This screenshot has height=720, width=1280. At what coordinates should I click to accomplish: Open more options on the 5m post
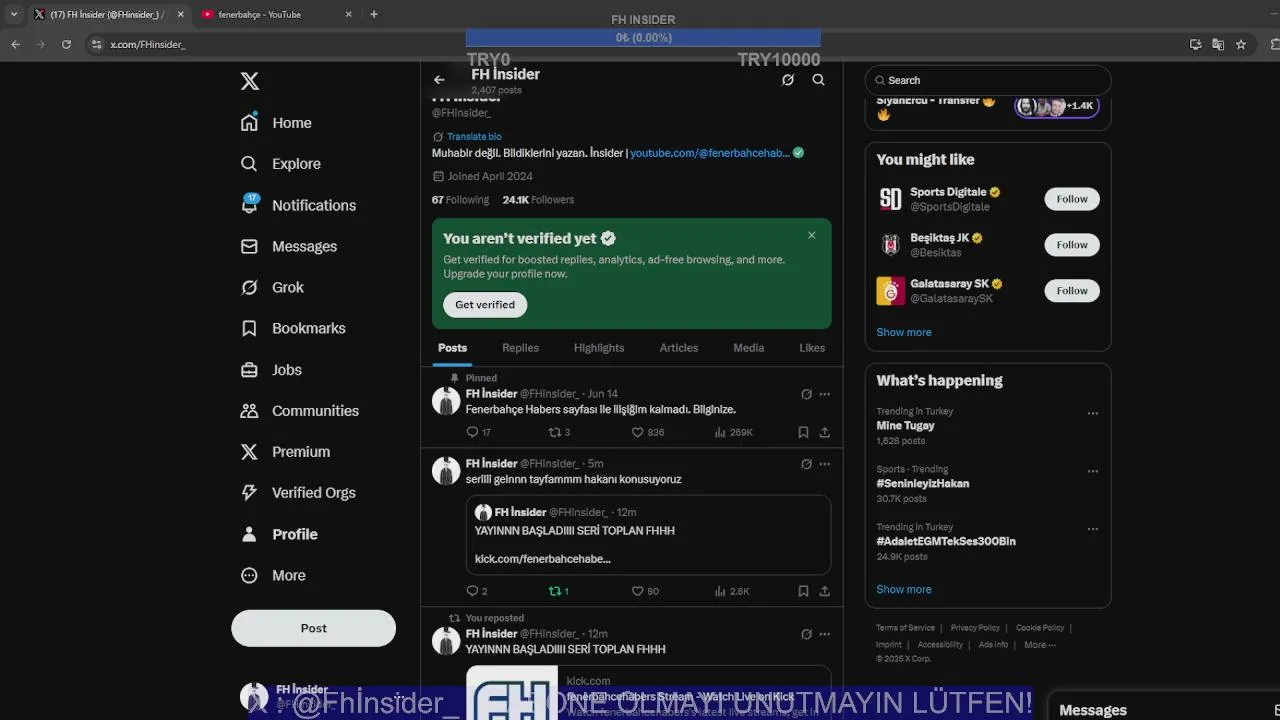point(825,464)
